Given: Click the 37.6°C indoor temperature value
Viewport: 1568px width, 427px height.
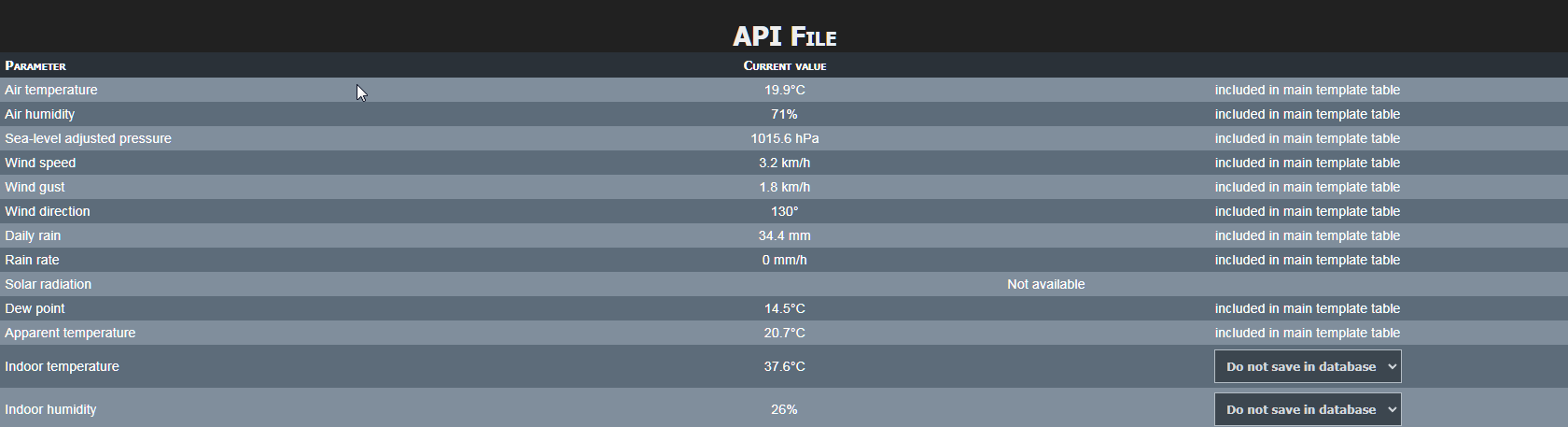Looking at the screenshot, I should click(x=784, y=366).
